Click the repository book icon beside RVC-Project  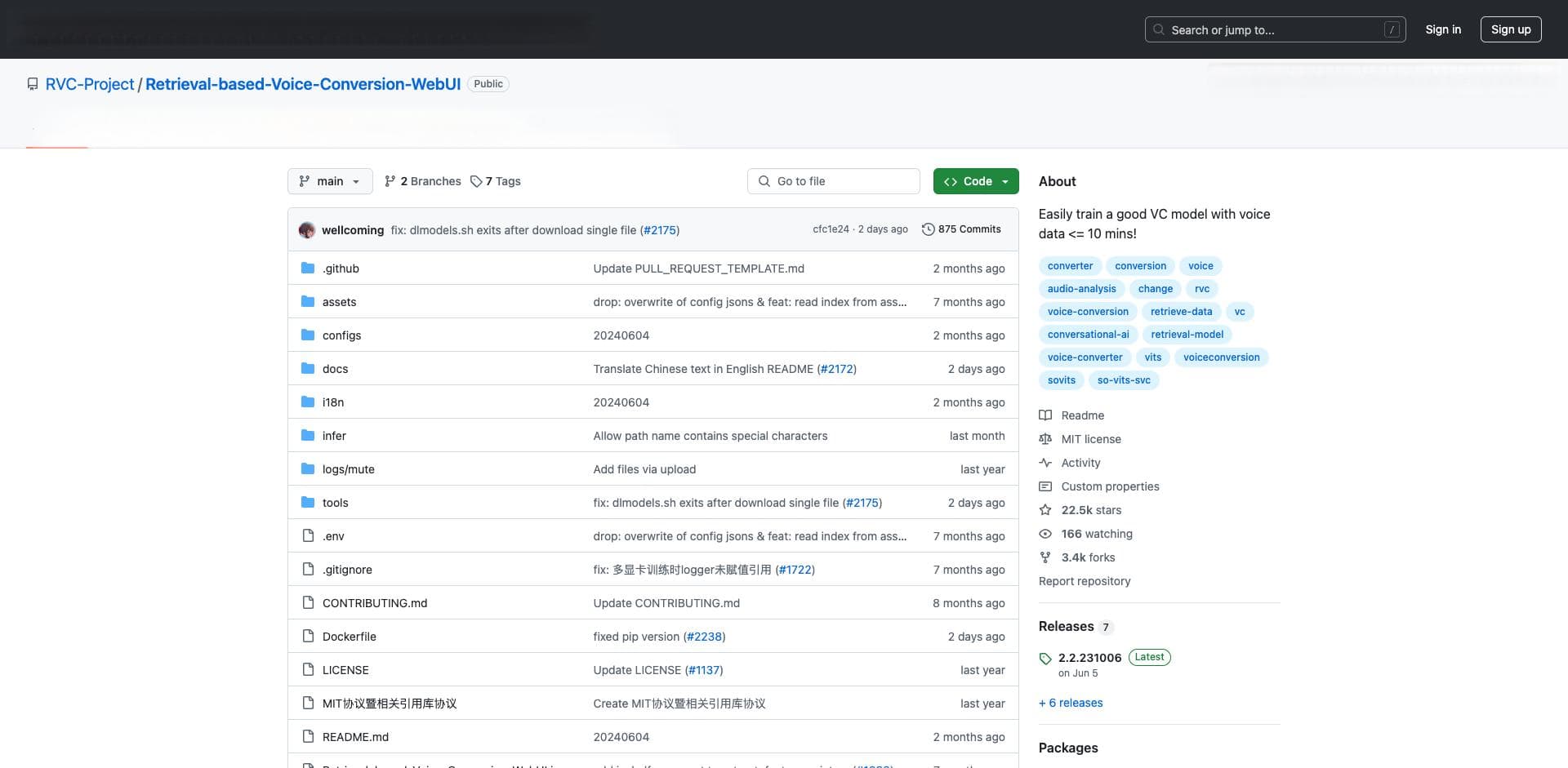click(33, 84)
